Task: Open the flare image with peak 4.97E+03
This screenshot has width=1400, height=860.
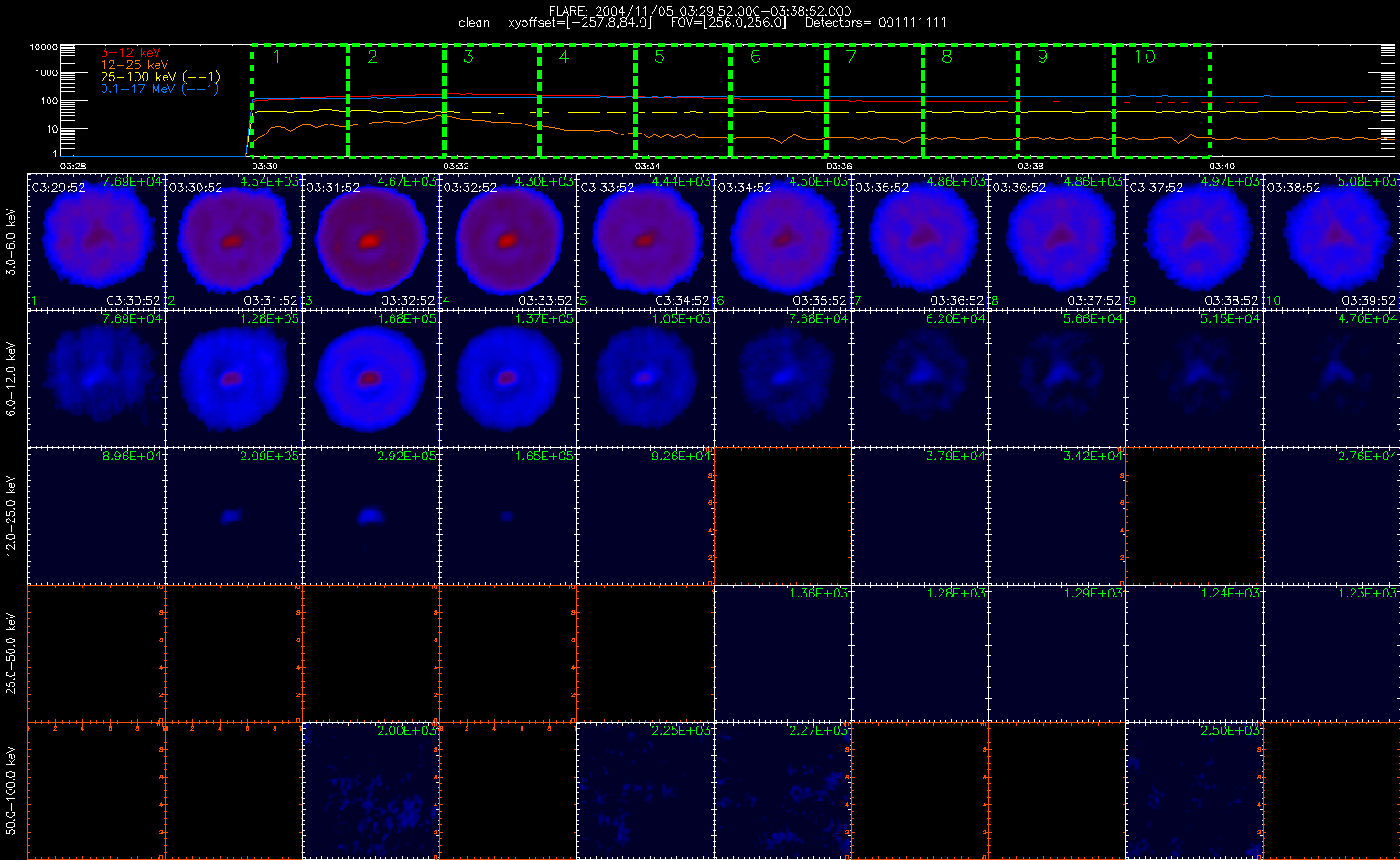Action: click(1194, 241)
